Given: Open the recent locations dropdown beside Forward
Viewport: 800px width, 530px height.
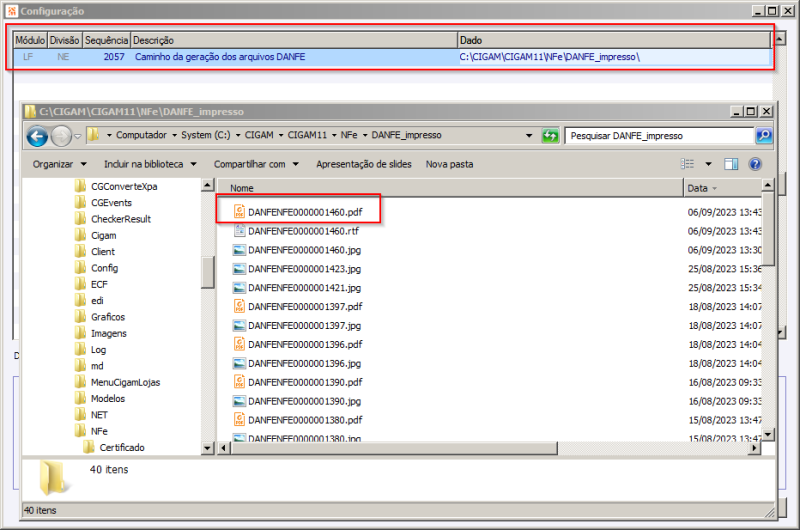Looking at the screenshot, I should (x=78, y=136).
